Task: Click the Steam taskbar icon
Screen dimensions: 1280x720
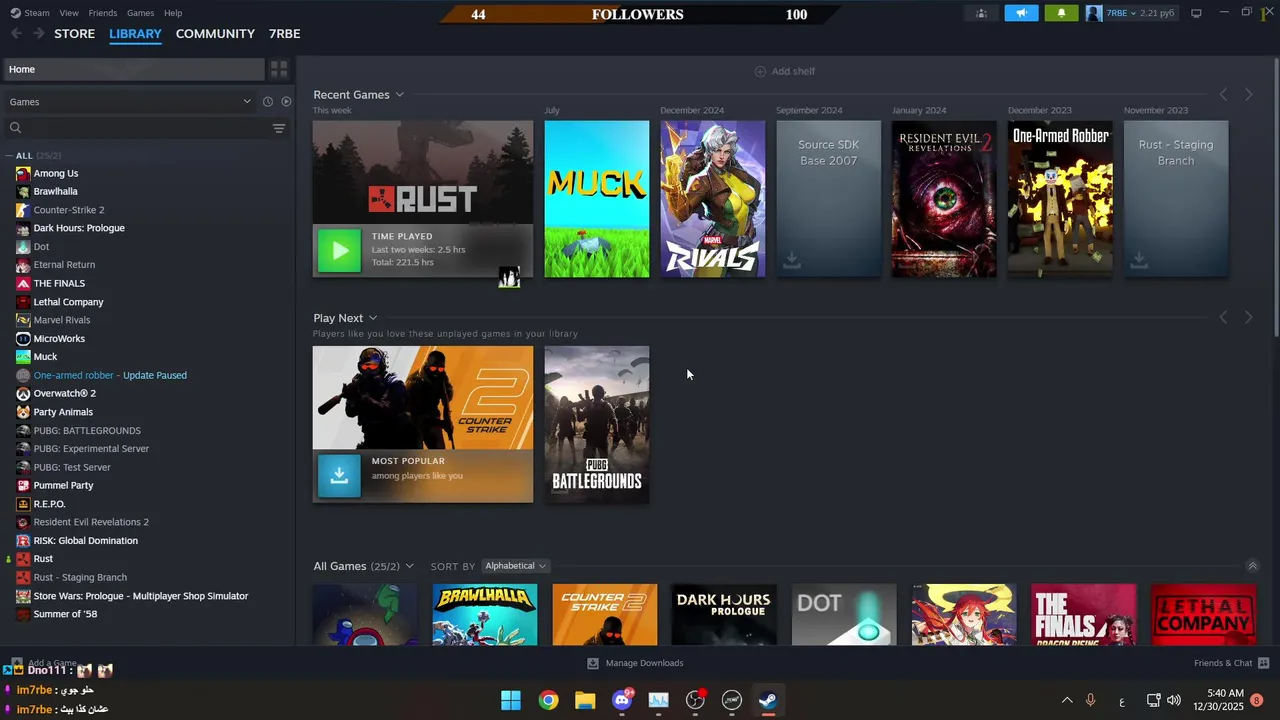Action: point(768,700)
